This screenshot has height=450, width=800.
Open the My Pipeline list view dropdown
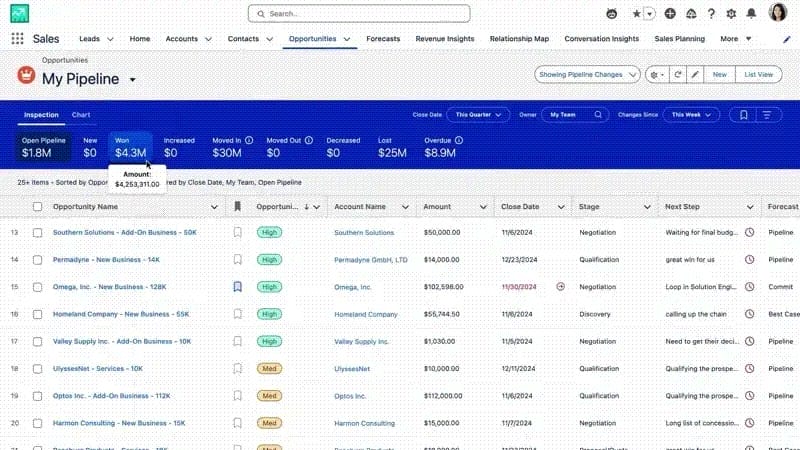point(133,80)
